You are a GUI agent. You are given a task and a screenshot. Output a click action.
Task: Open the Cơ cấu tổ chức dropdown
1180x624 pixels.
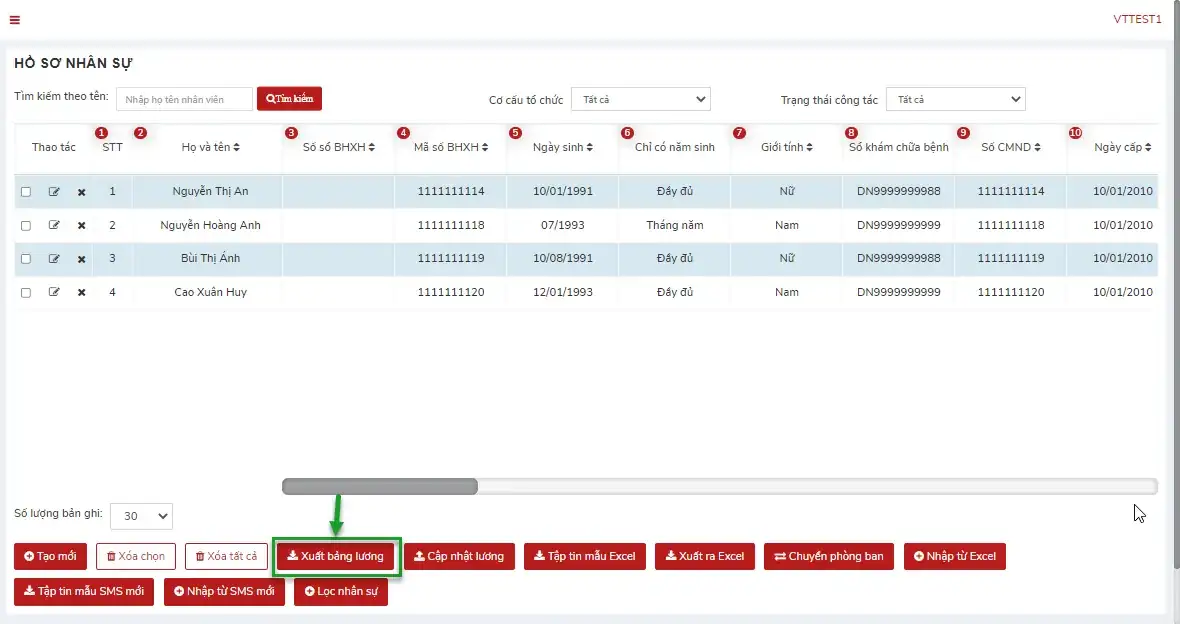click(640, 99)
